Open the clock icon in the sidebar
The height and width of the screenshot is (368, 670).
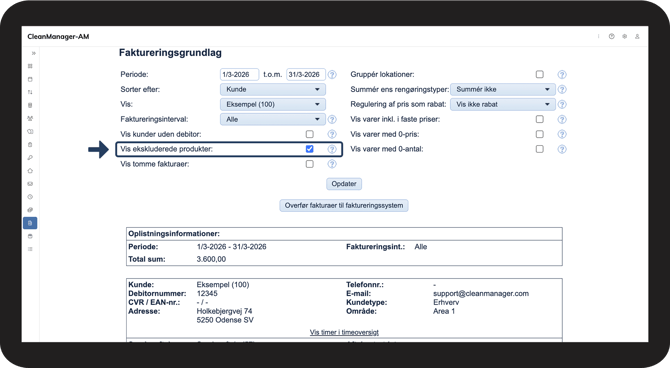click(30, 197)
